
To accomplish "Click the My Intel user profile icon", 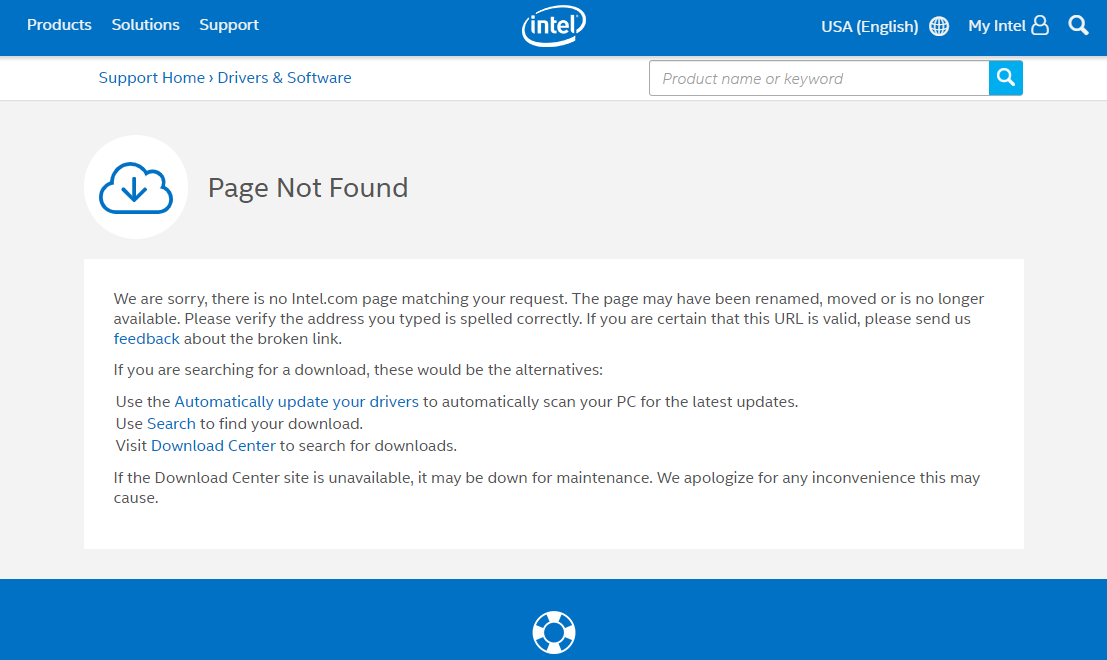I will pos(1040,26).
